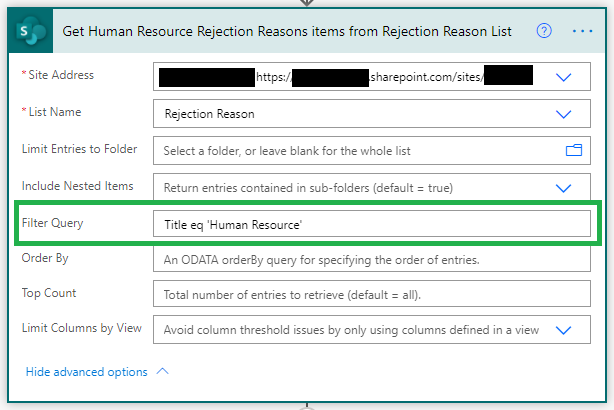Open the help question mark icon
Viewport: 614px width, 410px height.
[544, 31]
